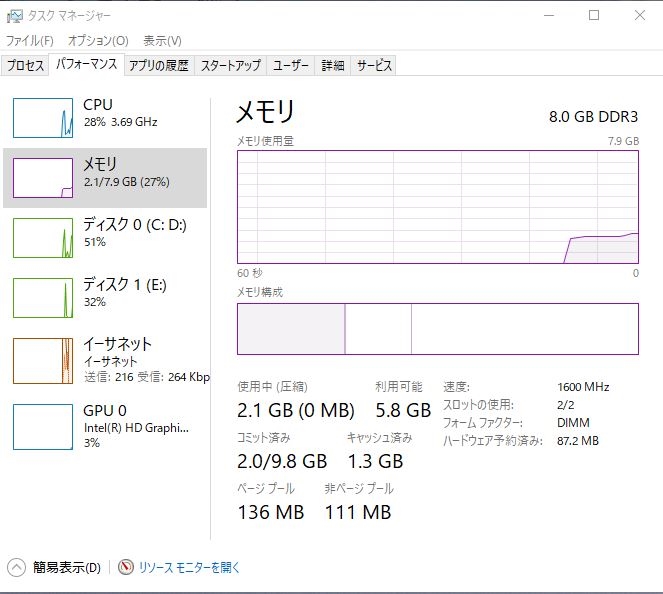Switch to the Users (ユーザー) tab
Image resolution: width=663 pixels, height=594 pixels.
pos(291,66)
